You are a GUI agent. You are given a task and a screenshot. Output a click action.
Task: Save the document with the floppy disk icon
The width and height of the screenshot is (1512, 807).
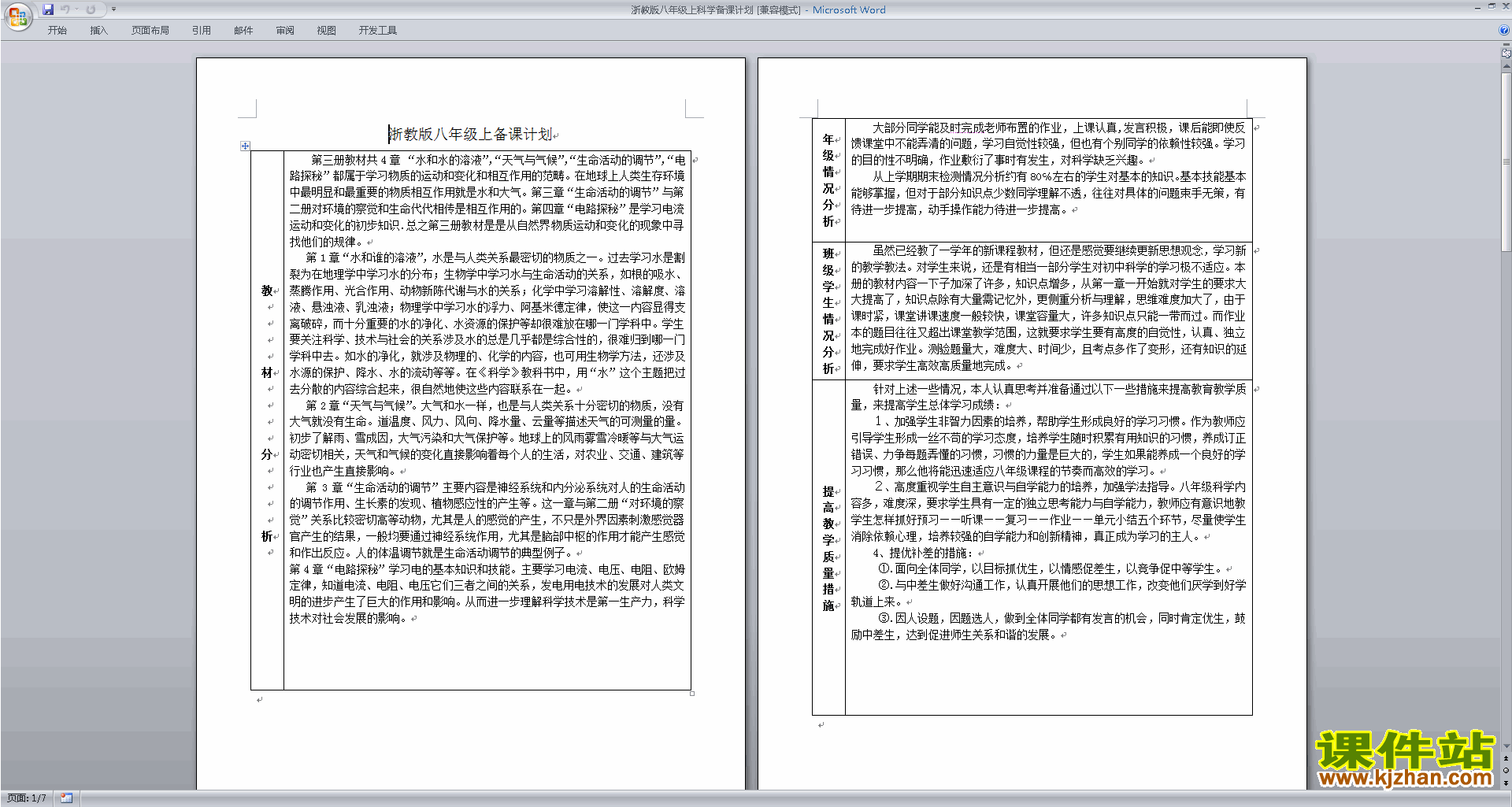(48, 9)
